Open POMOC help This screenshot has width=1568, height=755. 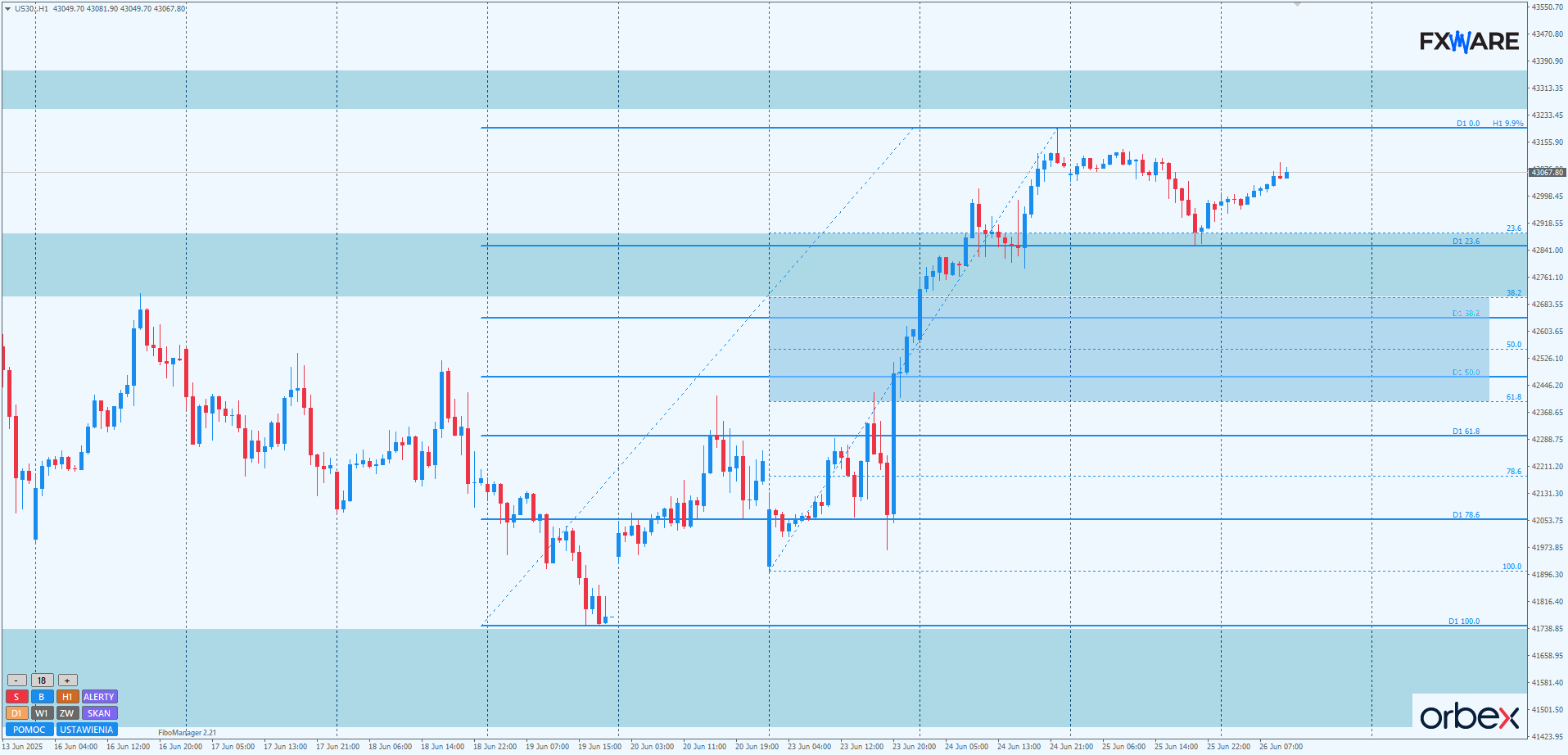(29, 730)
